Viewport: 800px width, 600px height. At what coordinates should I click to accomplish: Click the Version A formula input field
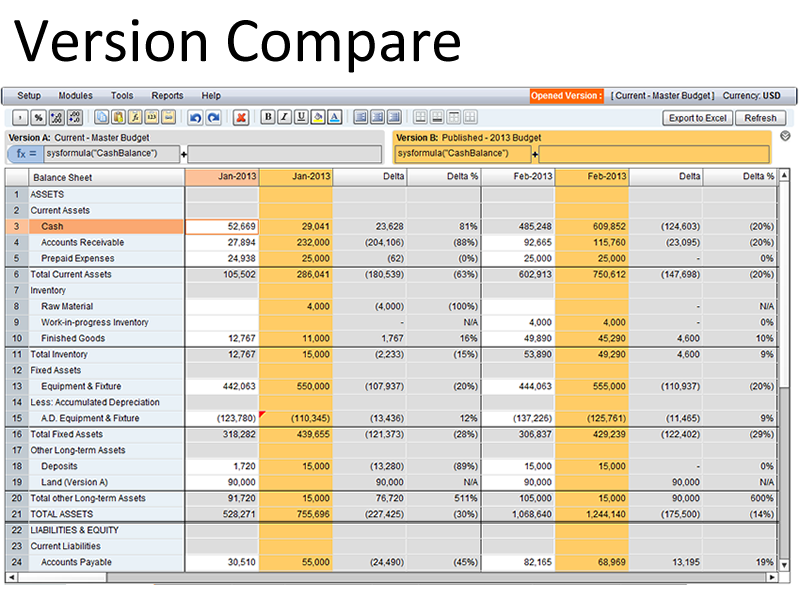112,154
